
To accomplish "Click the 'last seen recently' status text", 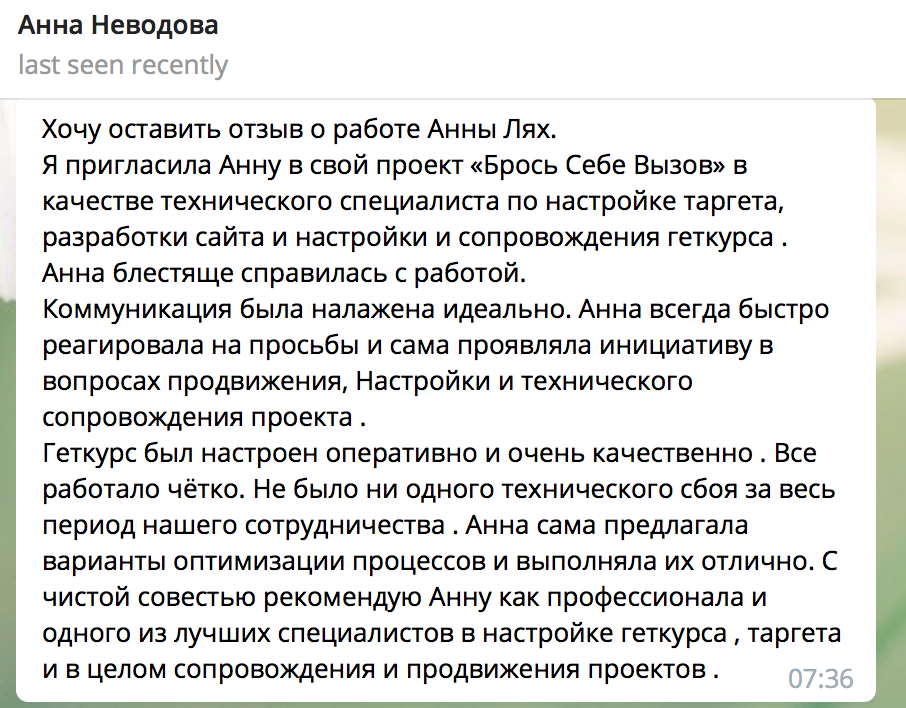I will point(123,65).
